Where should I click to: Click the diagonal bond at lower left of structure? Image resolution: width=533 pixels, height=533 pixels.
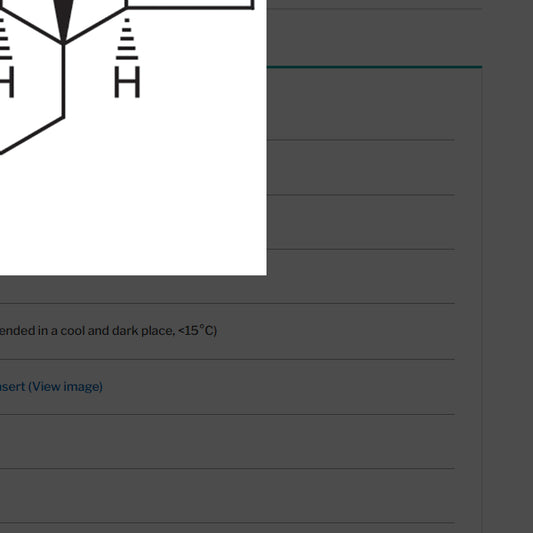[x=32, y=135]
